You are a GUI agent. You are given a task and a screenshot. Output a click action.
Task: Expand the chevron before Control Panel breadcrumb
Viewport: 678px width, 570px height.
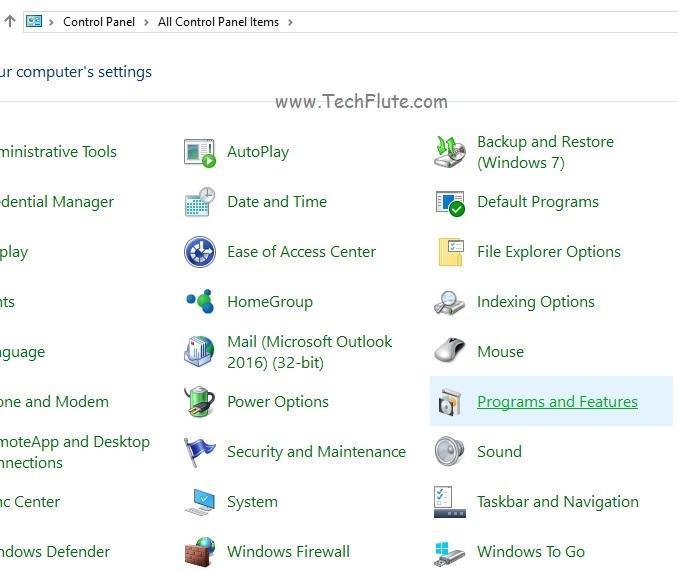tap(51, 22)
